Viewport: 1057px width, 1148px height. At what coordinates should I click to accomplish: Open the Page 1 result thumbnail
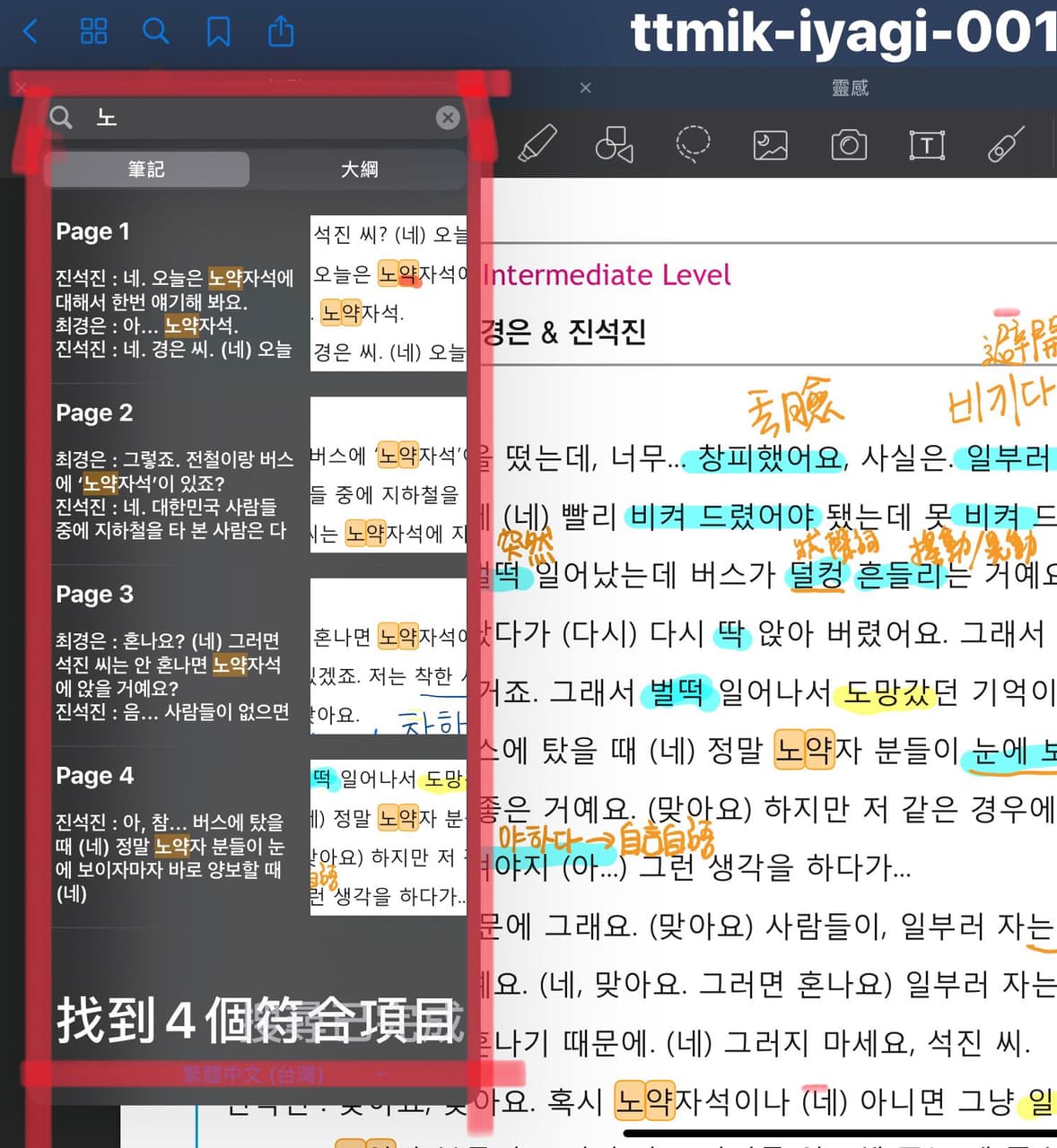(389, 293)
